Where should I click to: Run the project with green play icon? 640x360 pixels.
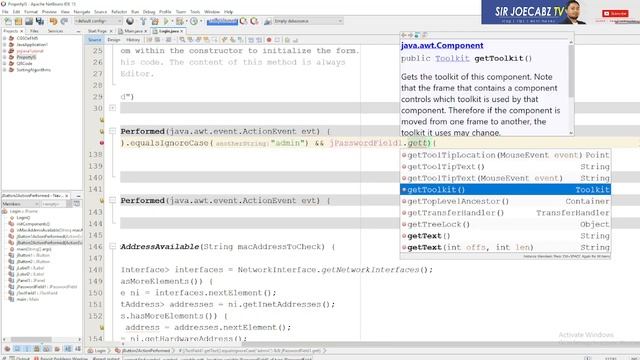click(166, 21)
